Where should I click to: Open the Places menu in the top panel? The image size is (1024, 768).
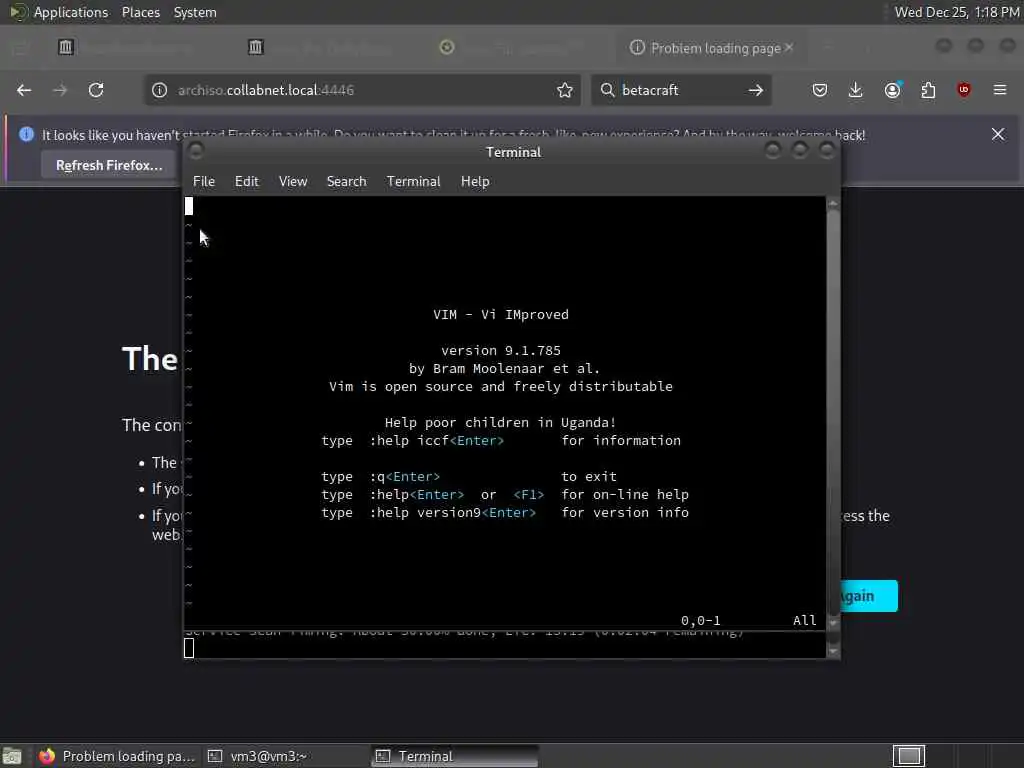(x=140, y=12)
